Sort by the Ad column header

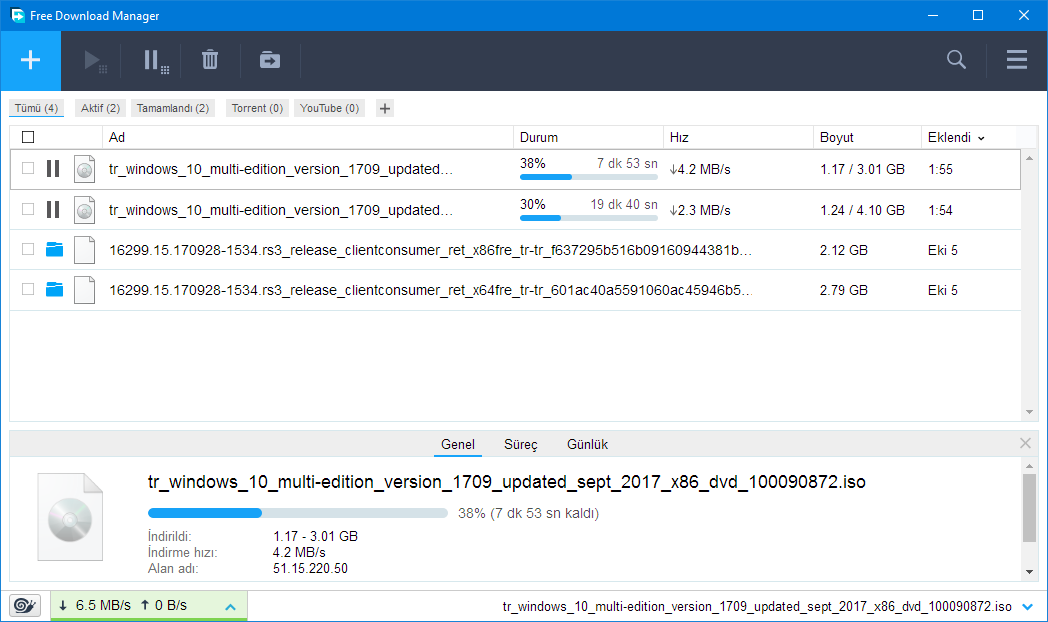(x=307, y=137)
